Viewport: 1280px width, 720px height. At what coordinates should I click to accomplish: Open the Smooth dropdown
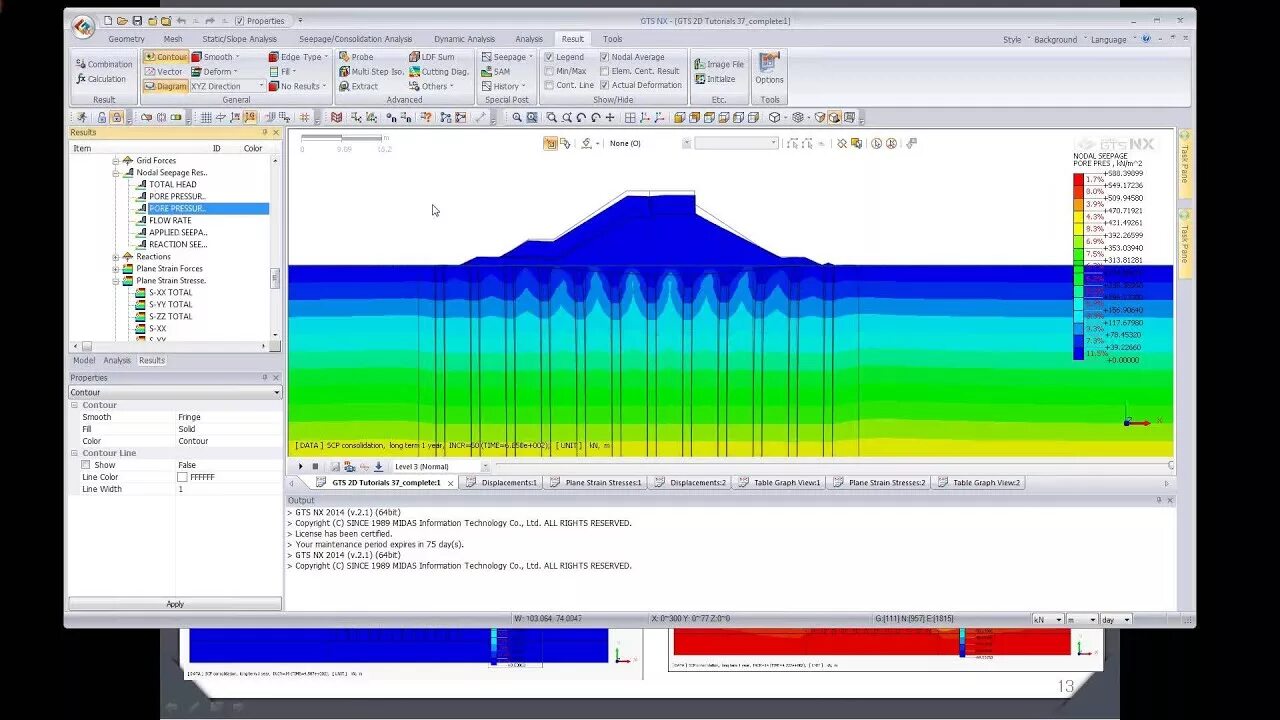pos(215,57)
